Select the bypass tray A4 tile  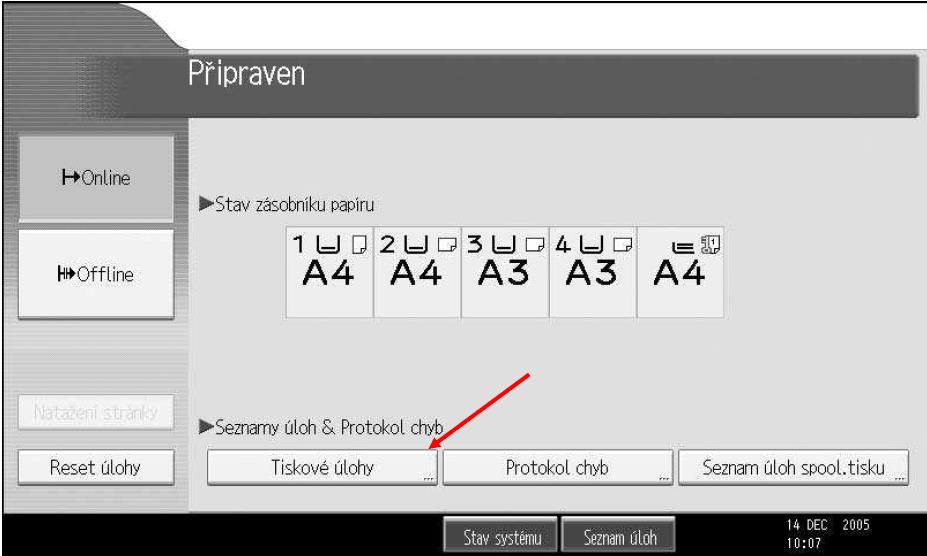[x=680, y=272]
